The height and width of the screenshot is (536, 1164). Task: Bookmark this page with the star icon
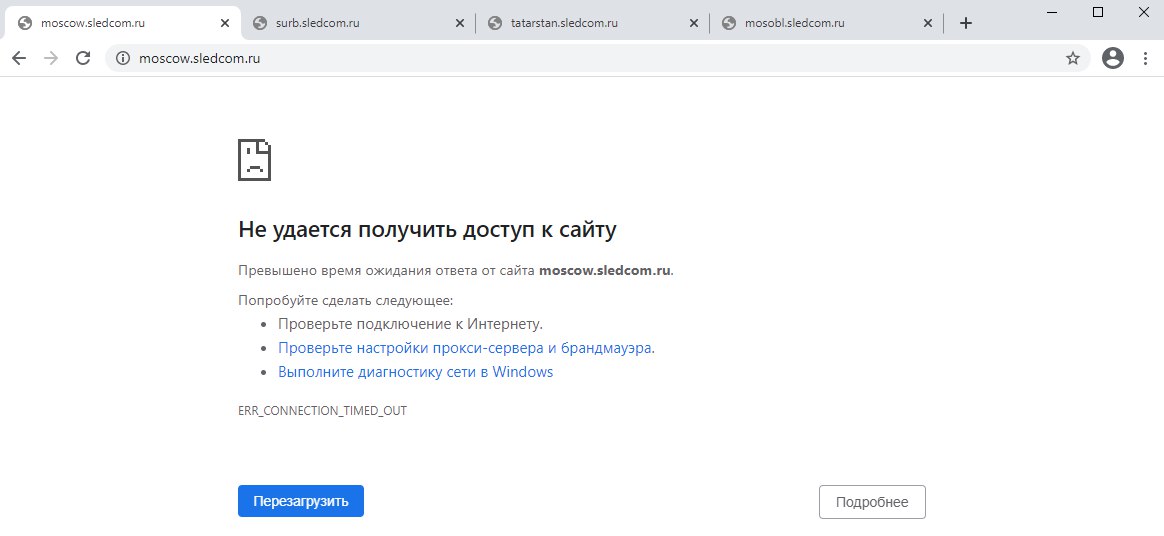1073,59
